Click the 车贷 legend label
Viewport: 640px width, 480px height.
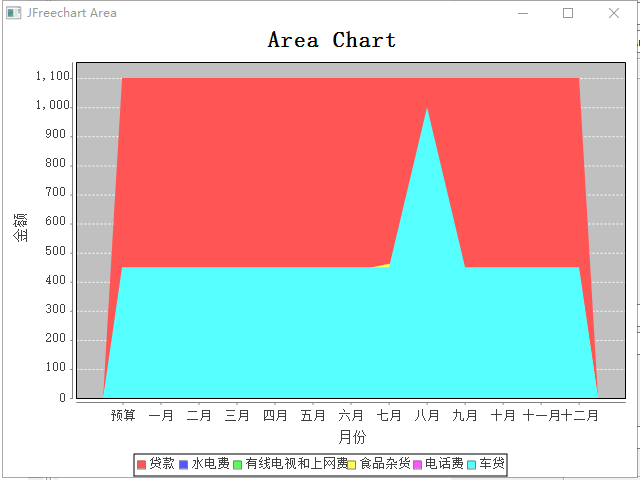click(x=492, y=464)
